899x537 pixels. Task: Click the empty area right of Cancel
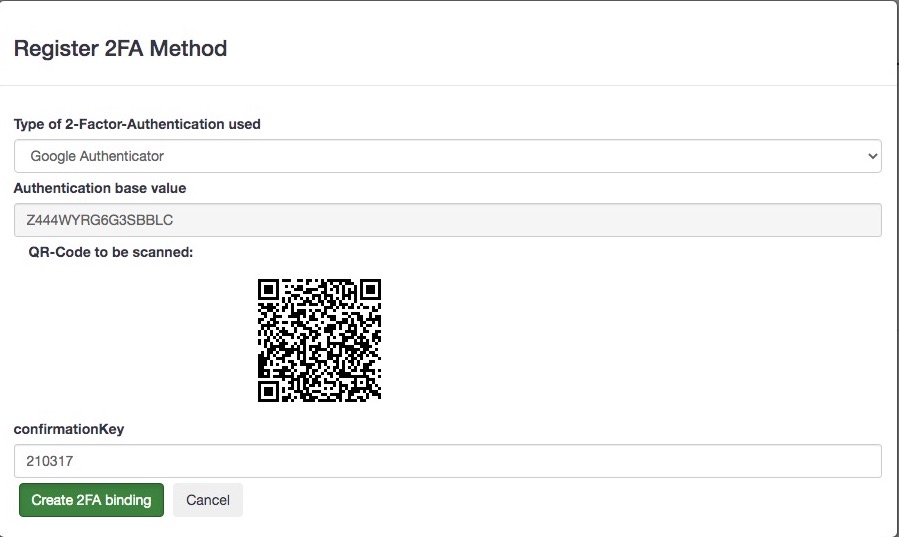point(550,500)
